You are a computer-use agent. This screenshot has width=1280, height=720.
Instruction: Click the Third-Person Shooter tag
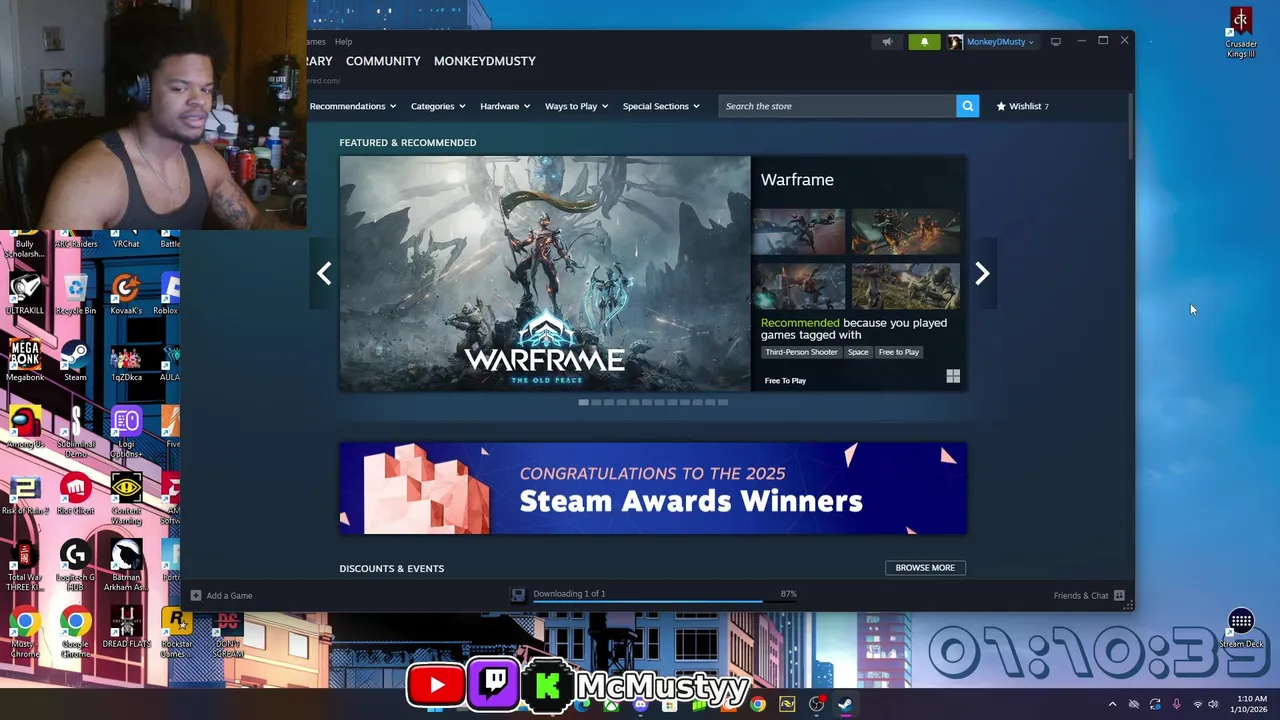pyautogui.click(x=801, y=352)
